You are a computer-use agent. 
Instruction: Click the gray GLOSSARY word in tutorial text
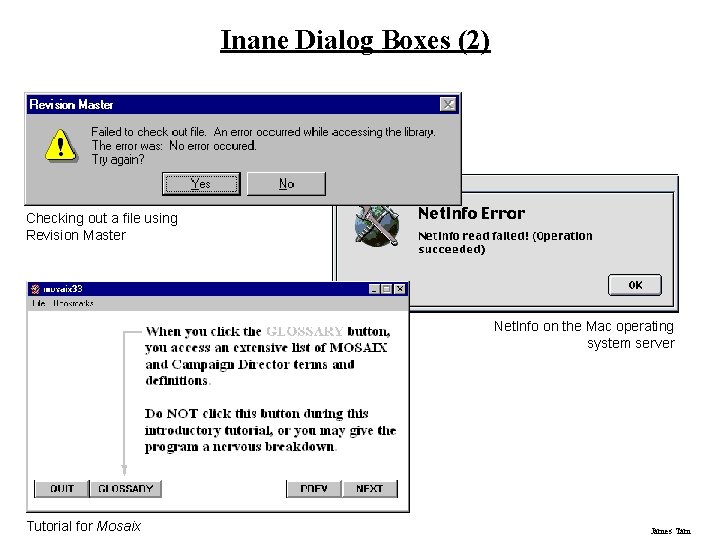[x=304, y=331]
